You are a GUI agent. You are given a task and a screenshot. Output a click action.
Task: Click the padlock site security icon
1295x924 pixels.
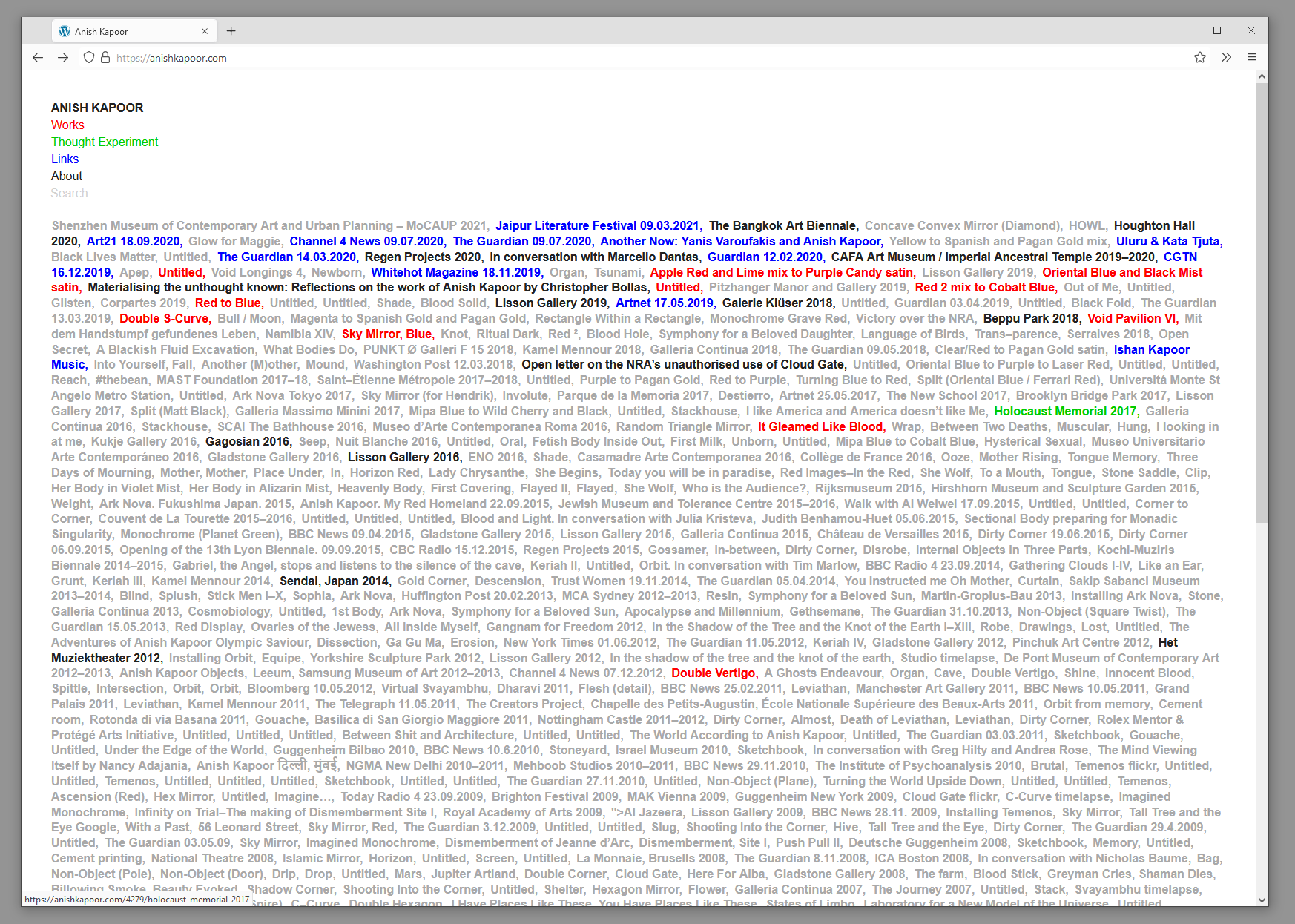pos(105,57)
